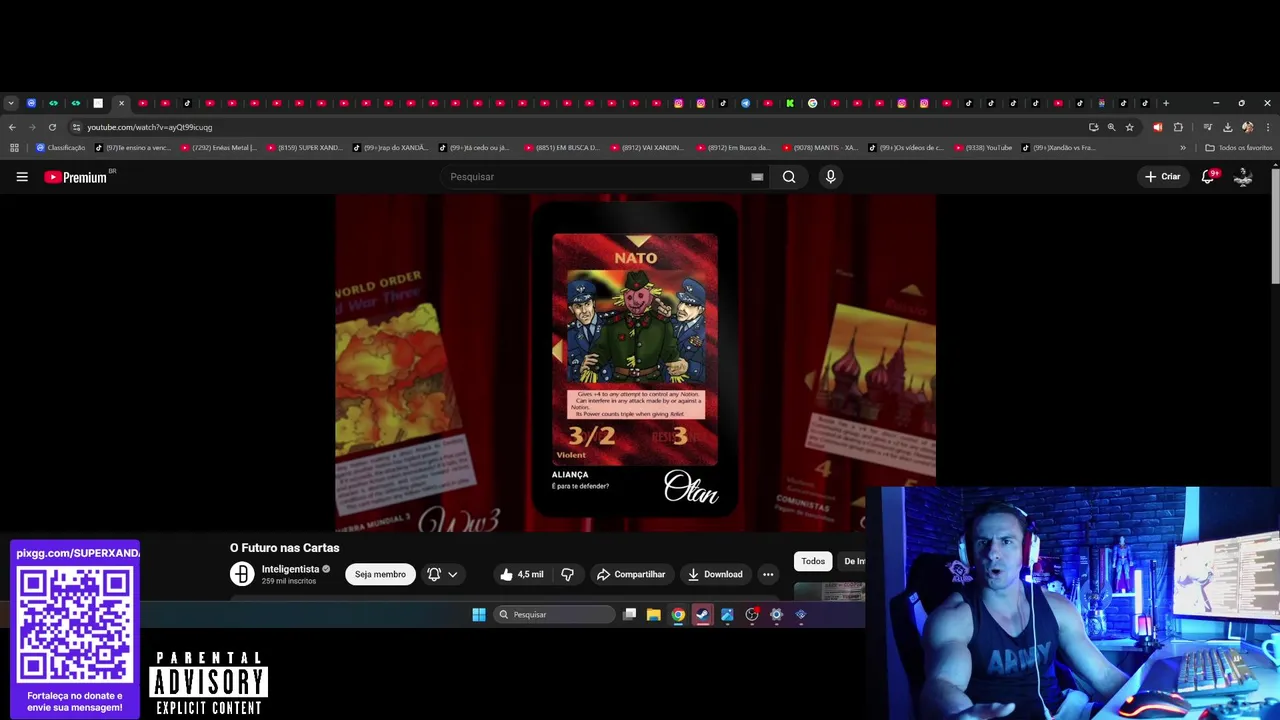Image resolution: width=1280 pixels, height=720 pixels.
Task: Open (9338) YouTube bookmark
Action: [983, 148]
